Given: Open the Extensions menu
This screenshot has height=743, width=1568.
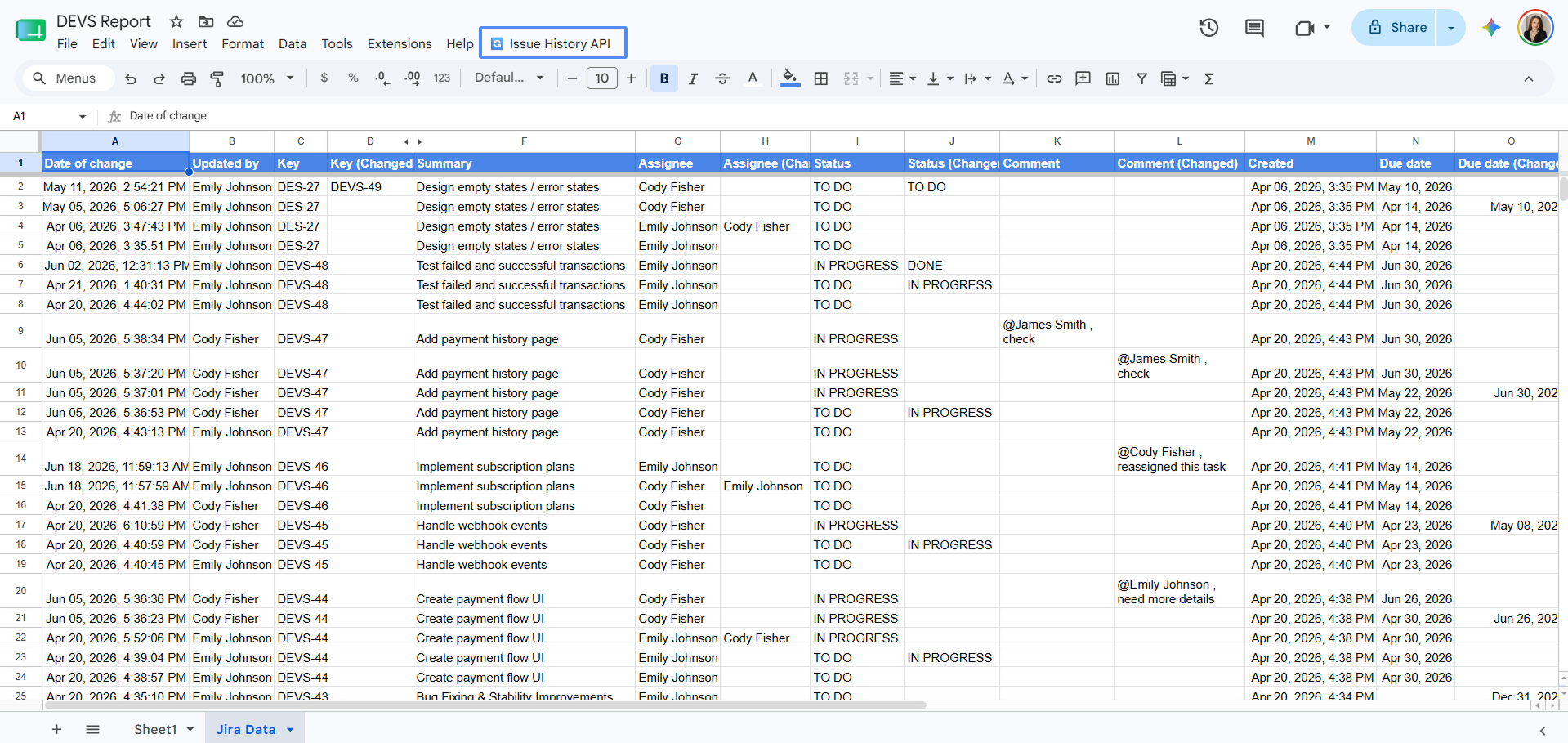Looking at the screenshot, I should pyautogui.click(x=400, y=44).
